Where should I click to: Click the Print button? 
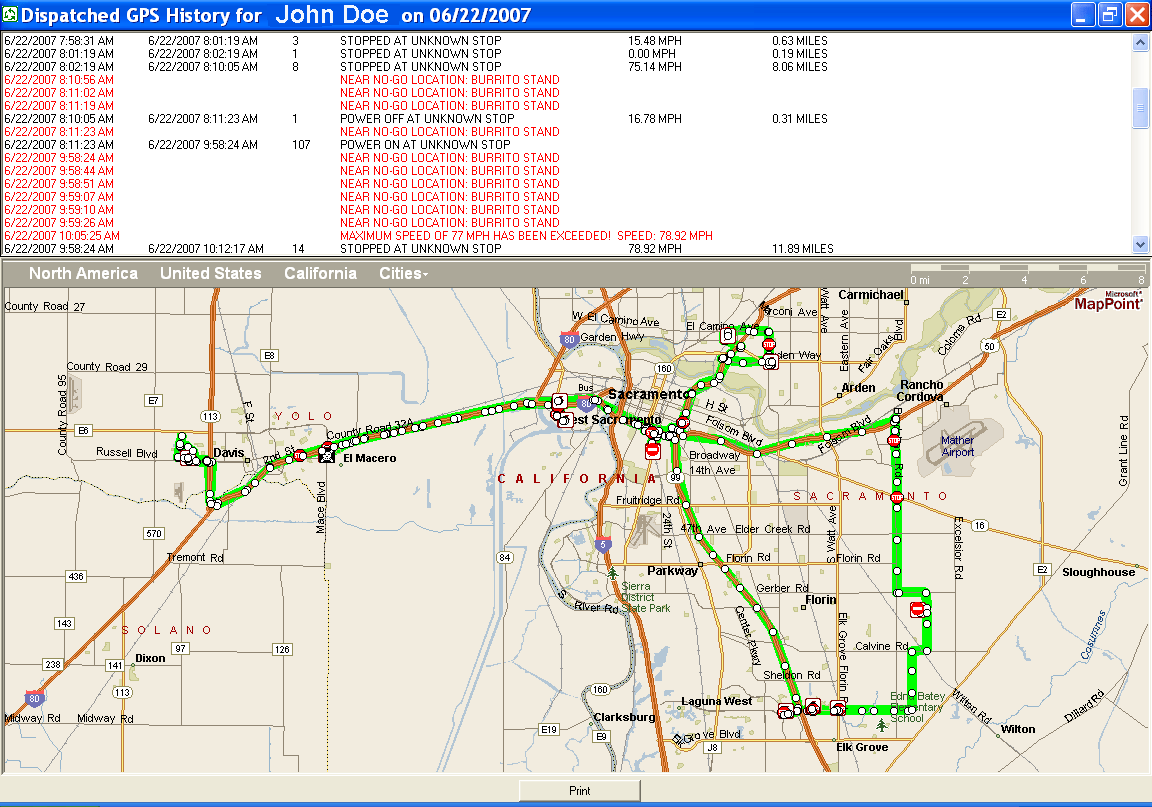point(580,791)
